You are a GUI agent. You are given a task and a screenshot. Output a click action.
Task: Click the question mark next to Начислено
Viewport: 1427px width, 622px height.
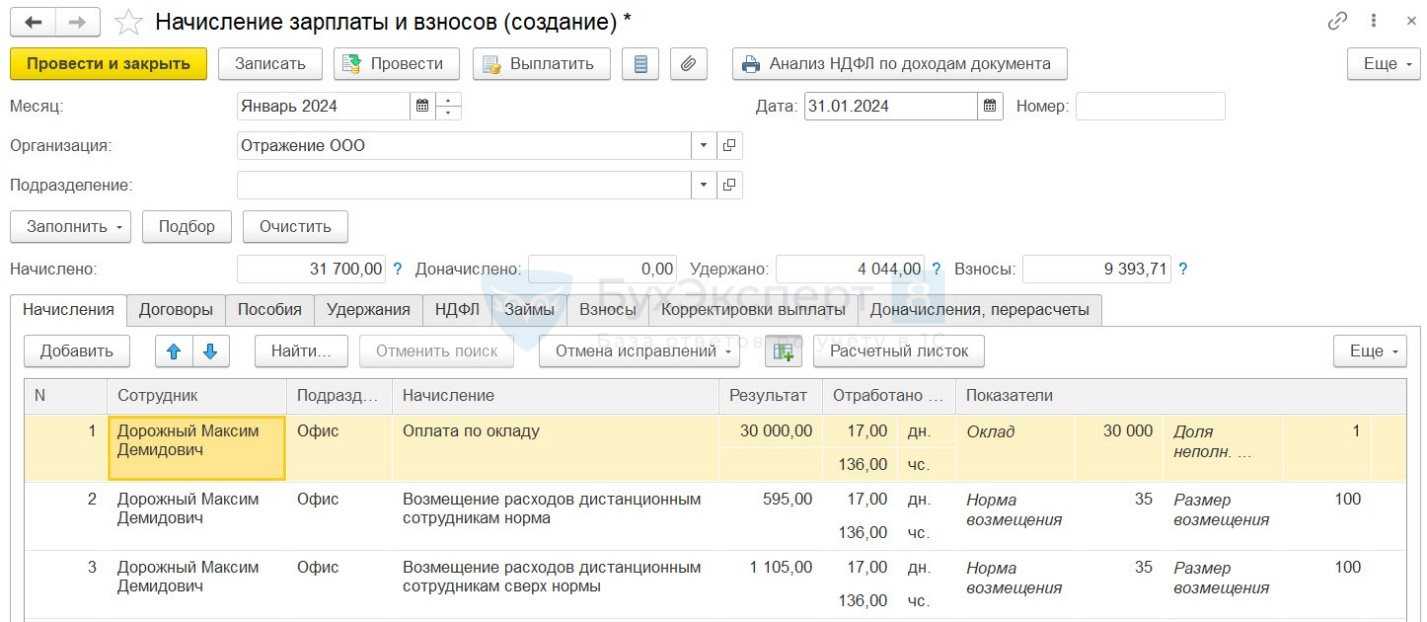pyautogui.click(x=397, y=269)
